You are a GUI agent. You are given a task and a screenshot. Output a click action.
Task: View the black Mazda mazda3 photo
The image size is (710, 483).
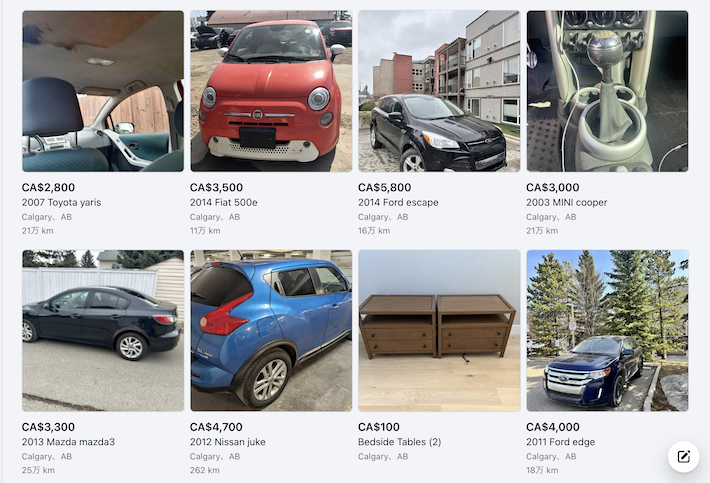[103, 330]
